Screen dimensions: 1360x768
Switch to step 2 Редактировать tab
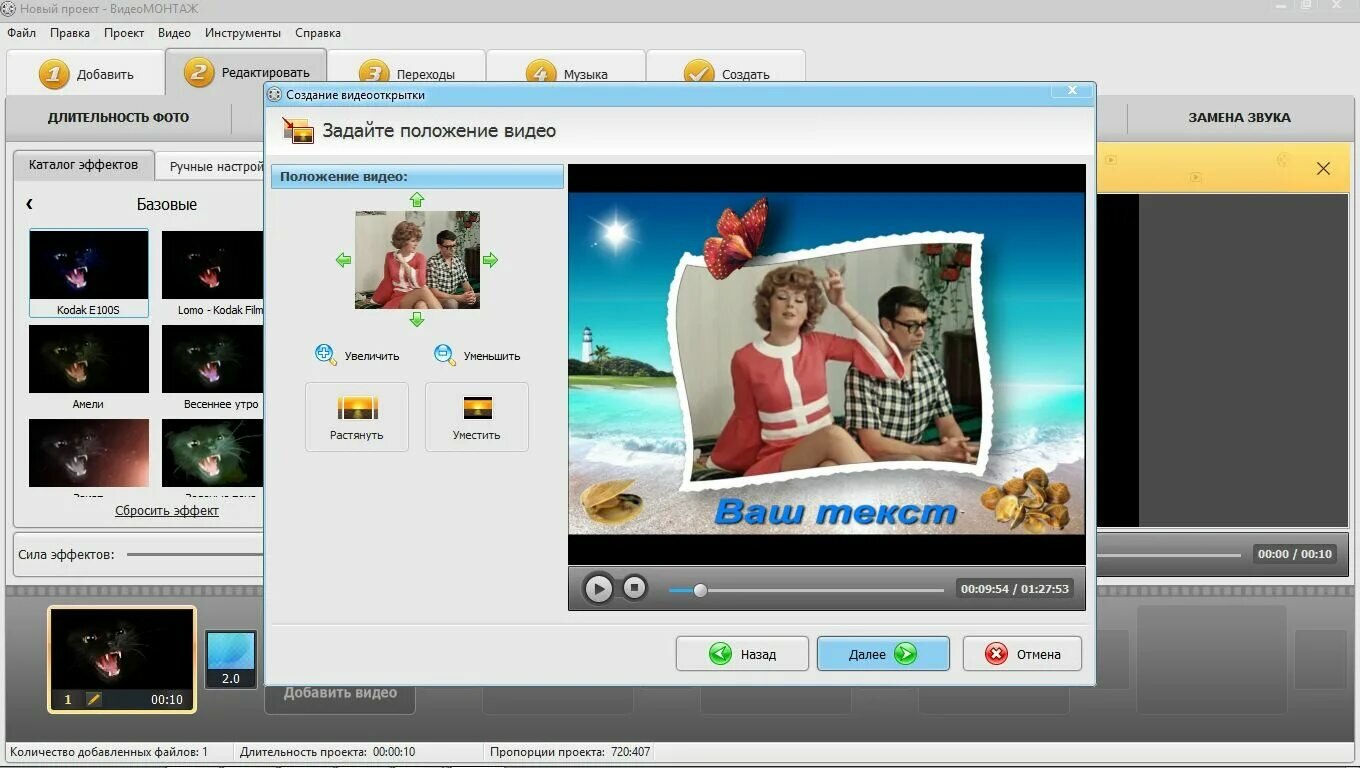coord(246,72)
